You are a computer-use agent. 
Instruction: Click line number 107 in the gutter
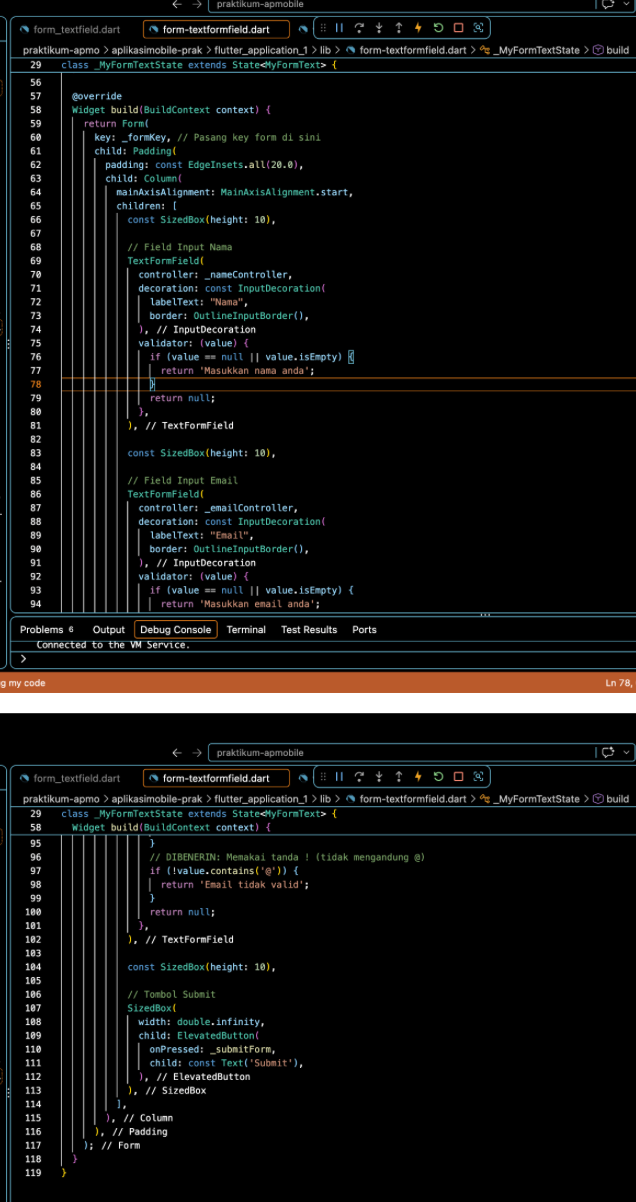pos(35,1008)
